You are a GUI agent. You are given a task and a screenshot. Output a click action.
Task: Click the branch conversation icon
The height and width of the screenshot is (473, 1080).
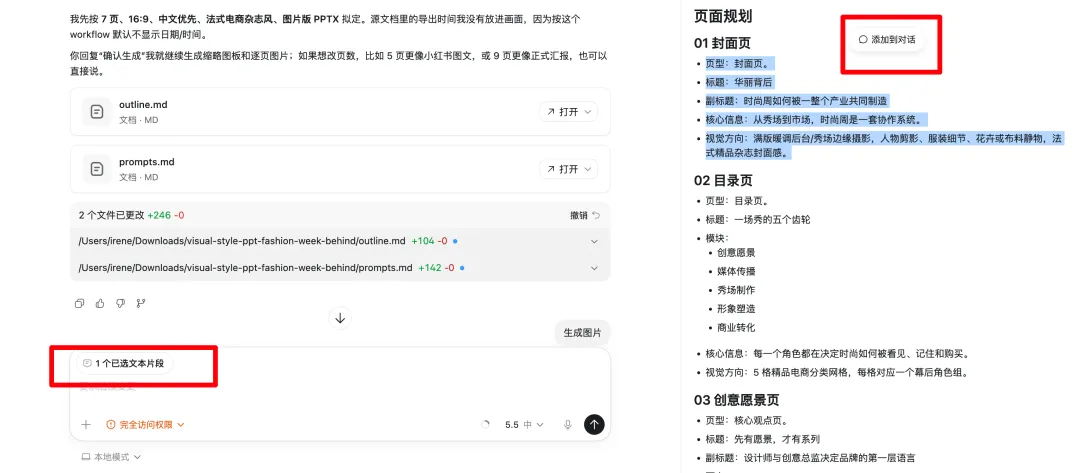pos(140,303)
